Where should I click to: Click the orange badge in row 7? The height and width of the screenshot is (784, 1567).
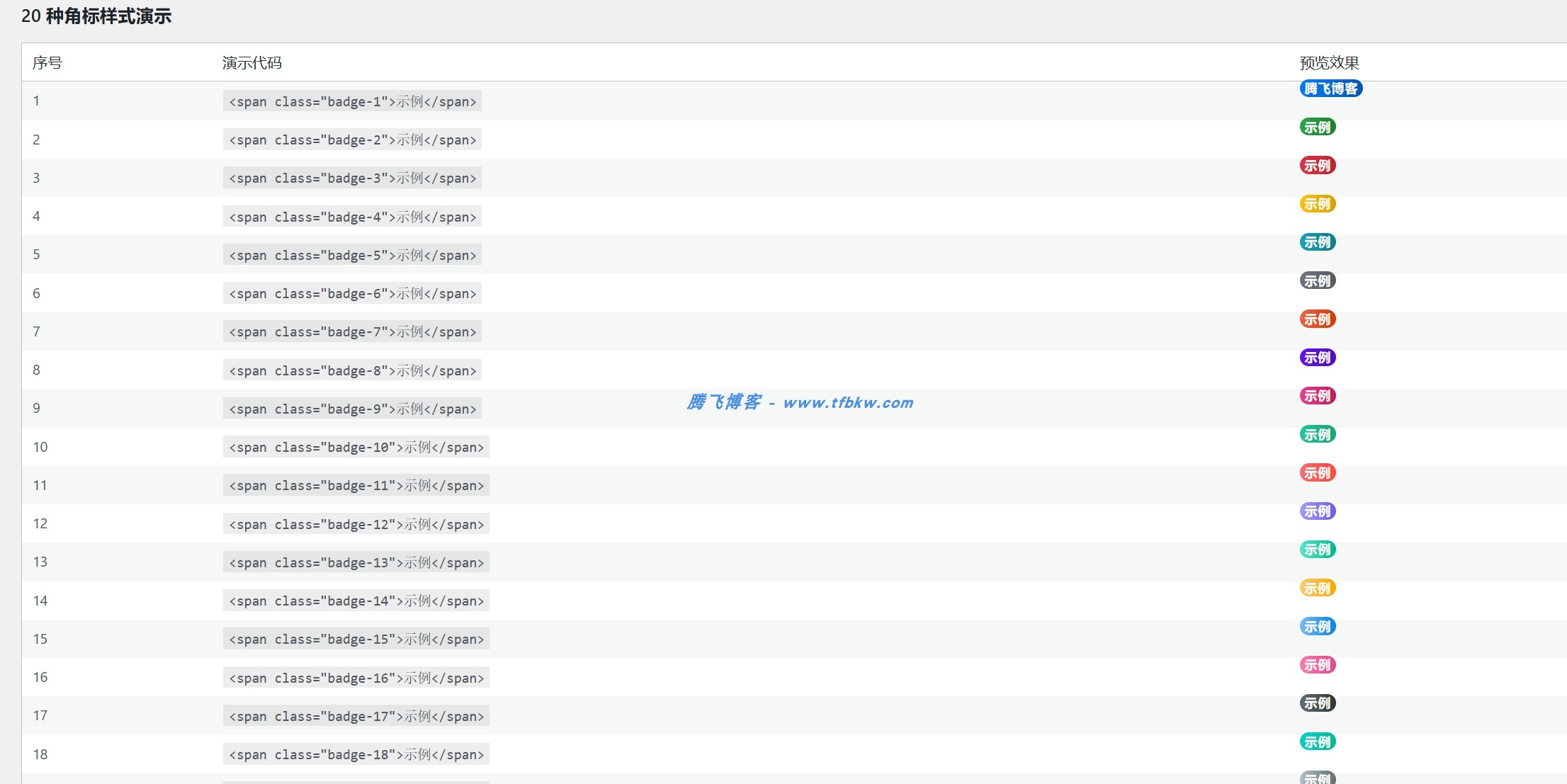click(1317, 319)
